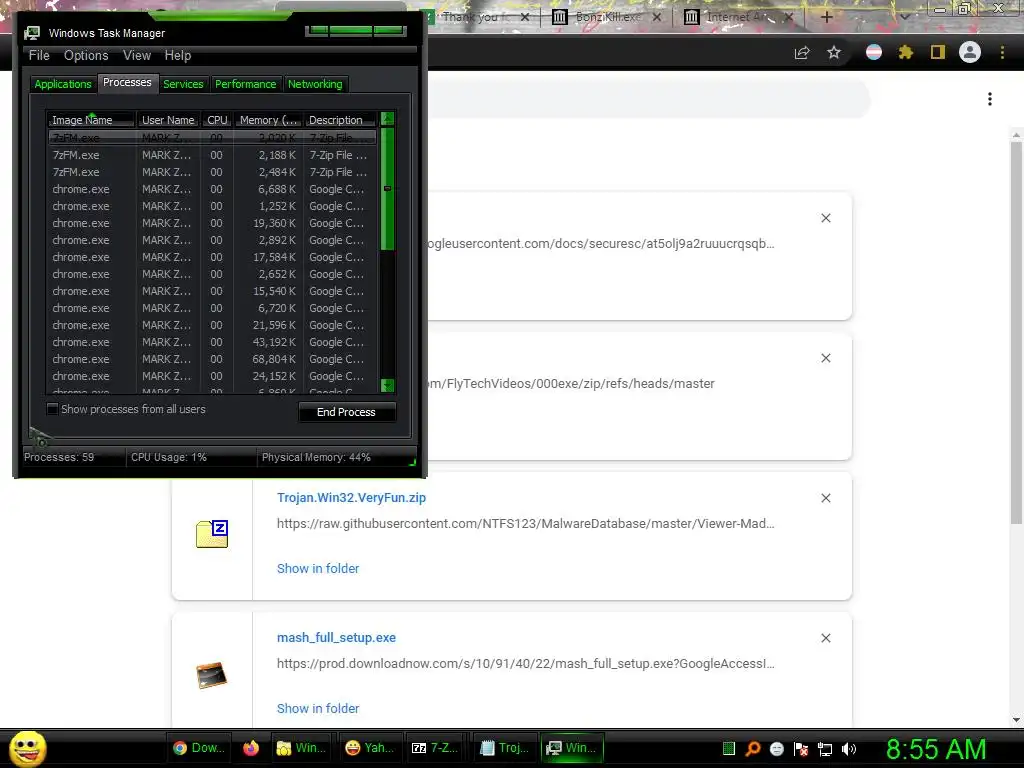Click the Windows Task Manager taskbar button
1024x768 pixels.
click(572, 748)
